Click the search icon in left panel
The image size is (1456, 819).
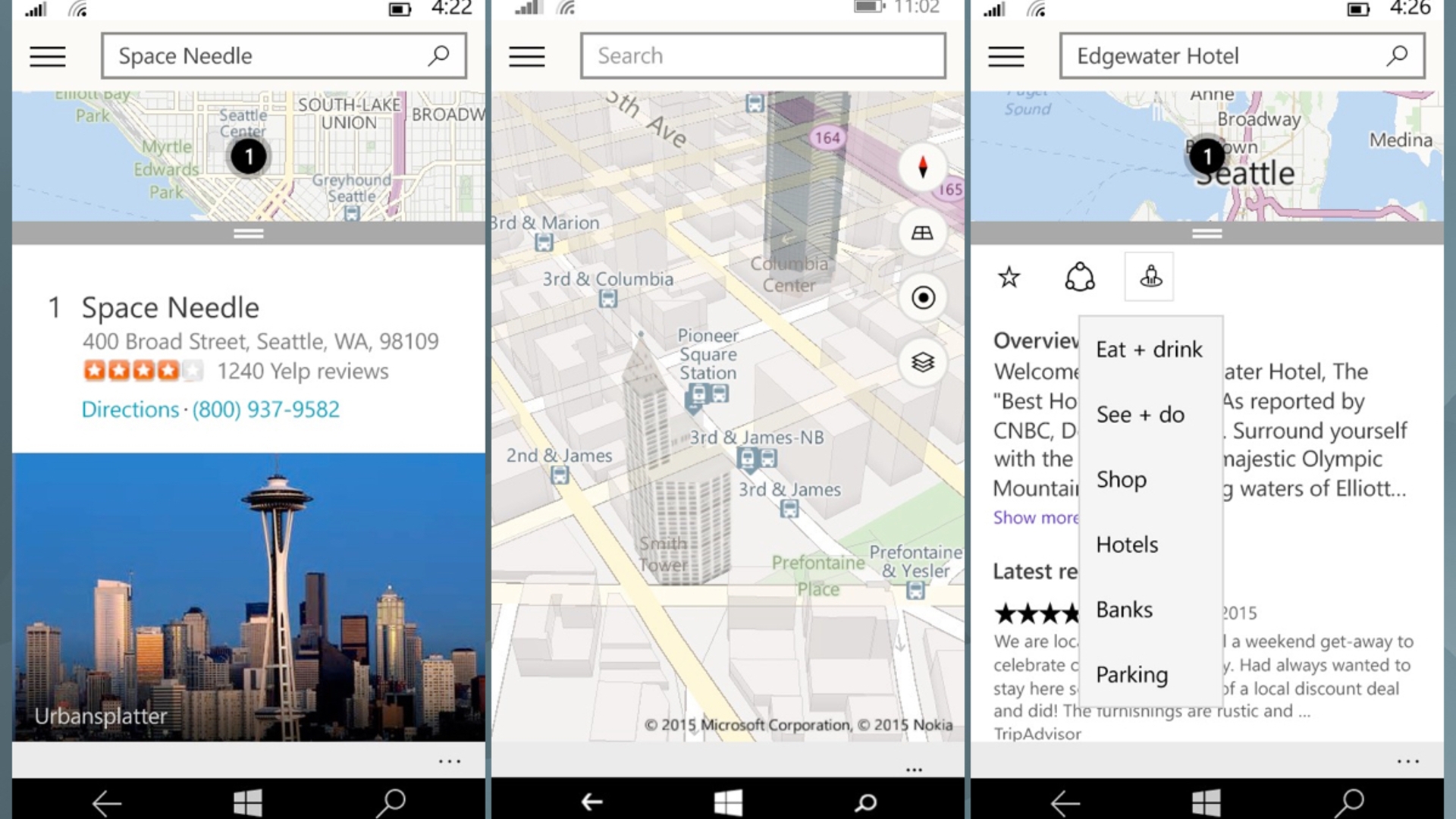[x=439, y=55]
